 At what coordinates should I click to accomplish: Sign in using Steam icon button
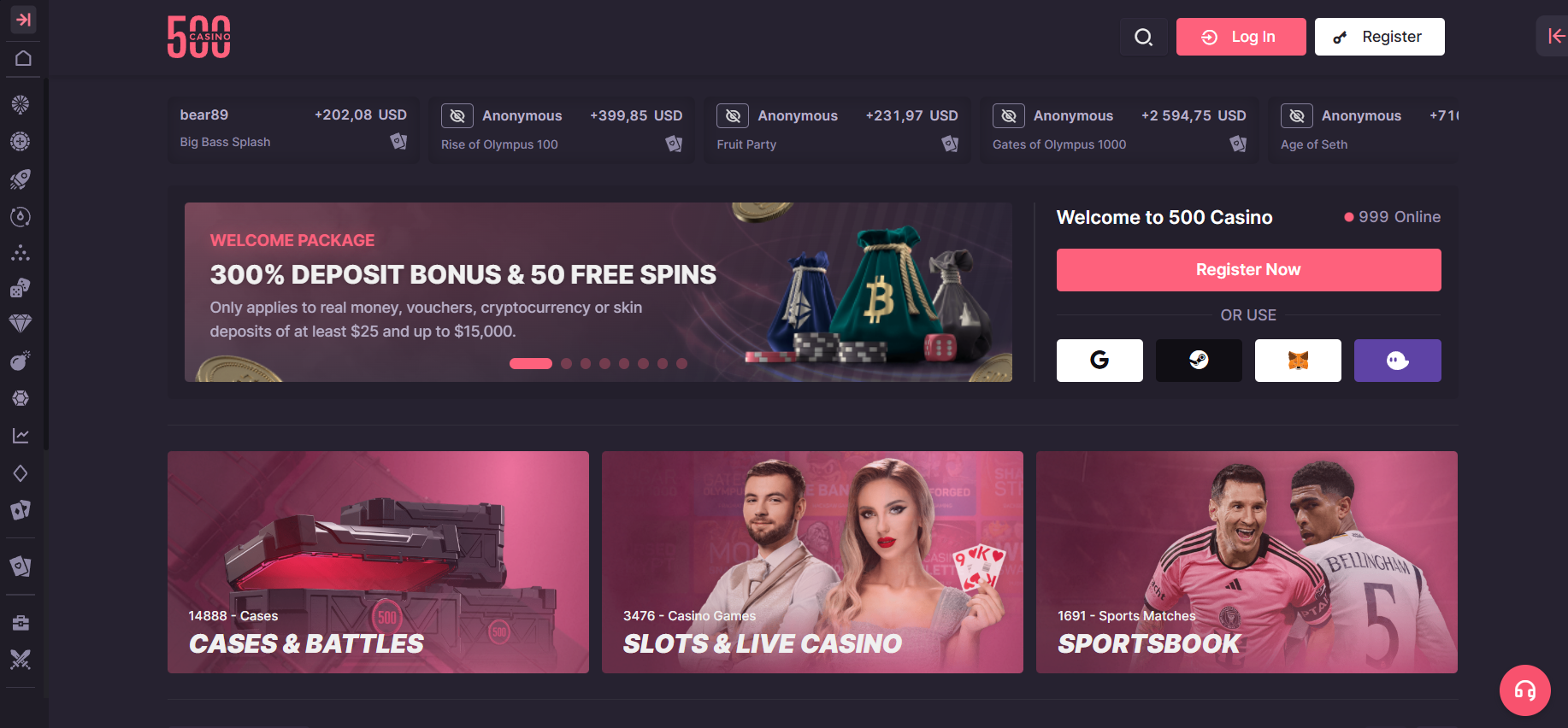pos(1199,361)
